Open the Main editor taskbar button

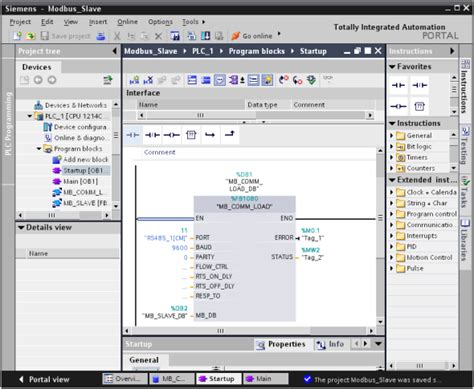pos(265,379)
